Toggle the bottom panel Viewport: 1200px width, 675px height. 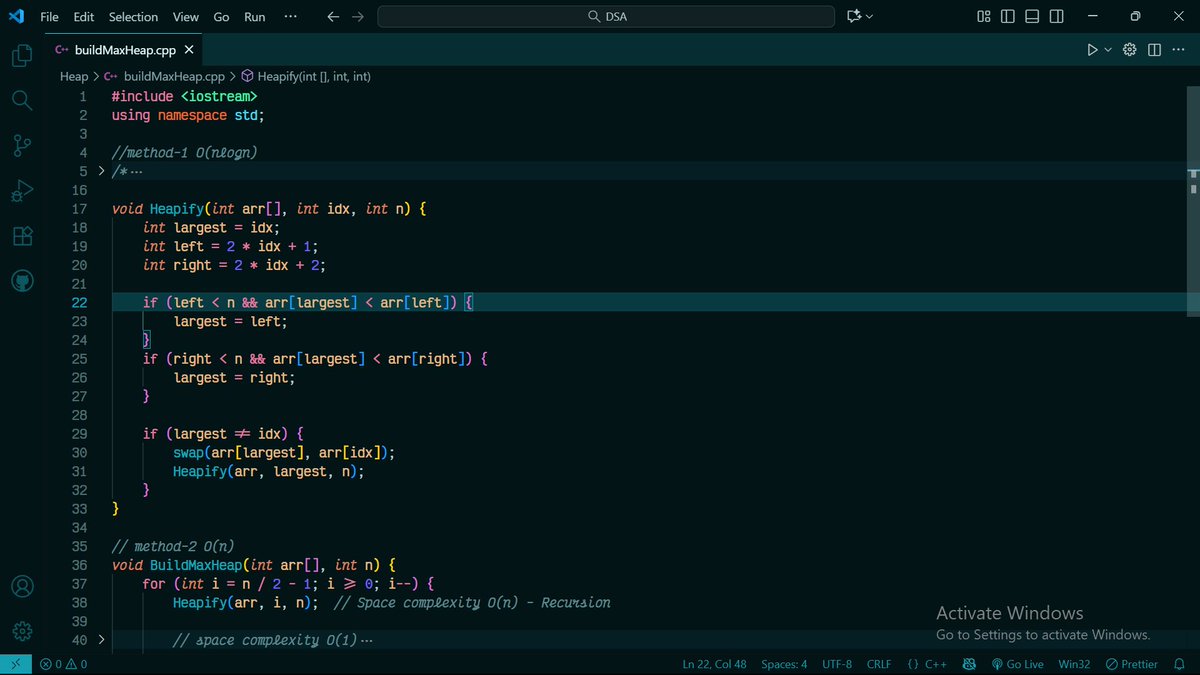[x=1032, y=16]
